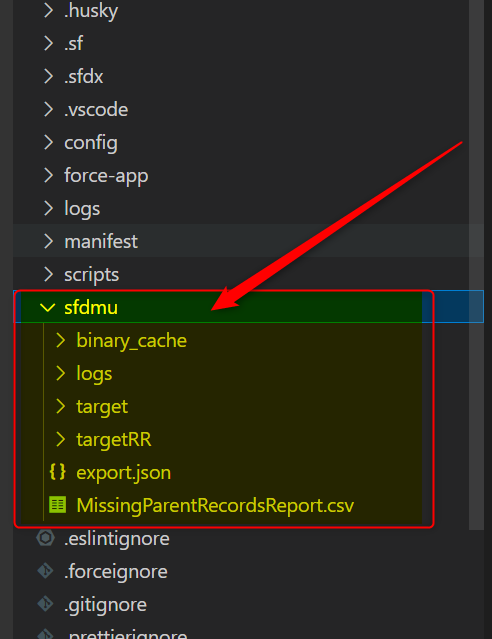Viewport: 492px width, 639px height.
Task: Select the manifest folder name
Action: (x=101, y=241)
